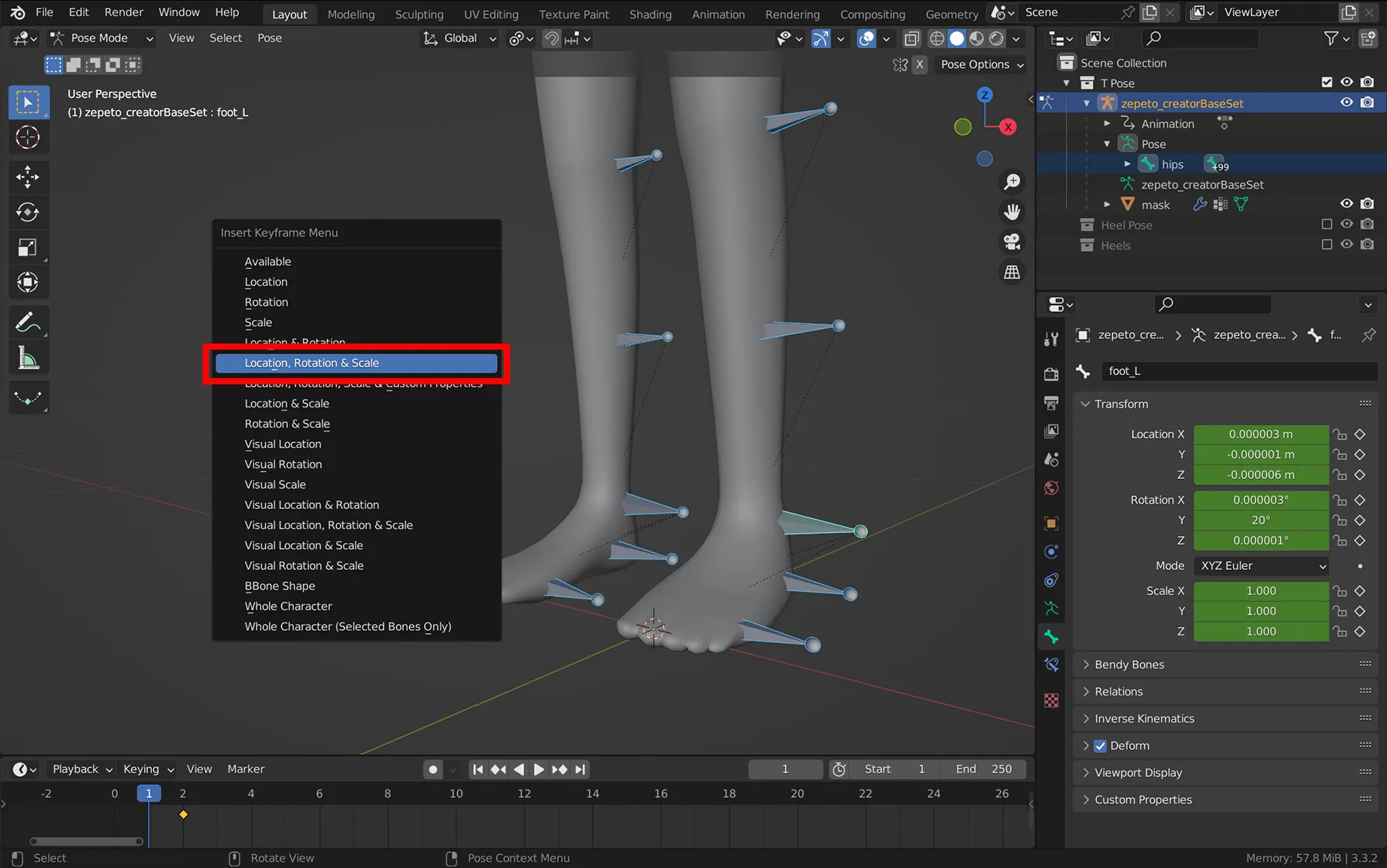Switch to the Animation workspace tab
The height and width of the screenshot is (868, 1387).
tap(718, 14)
